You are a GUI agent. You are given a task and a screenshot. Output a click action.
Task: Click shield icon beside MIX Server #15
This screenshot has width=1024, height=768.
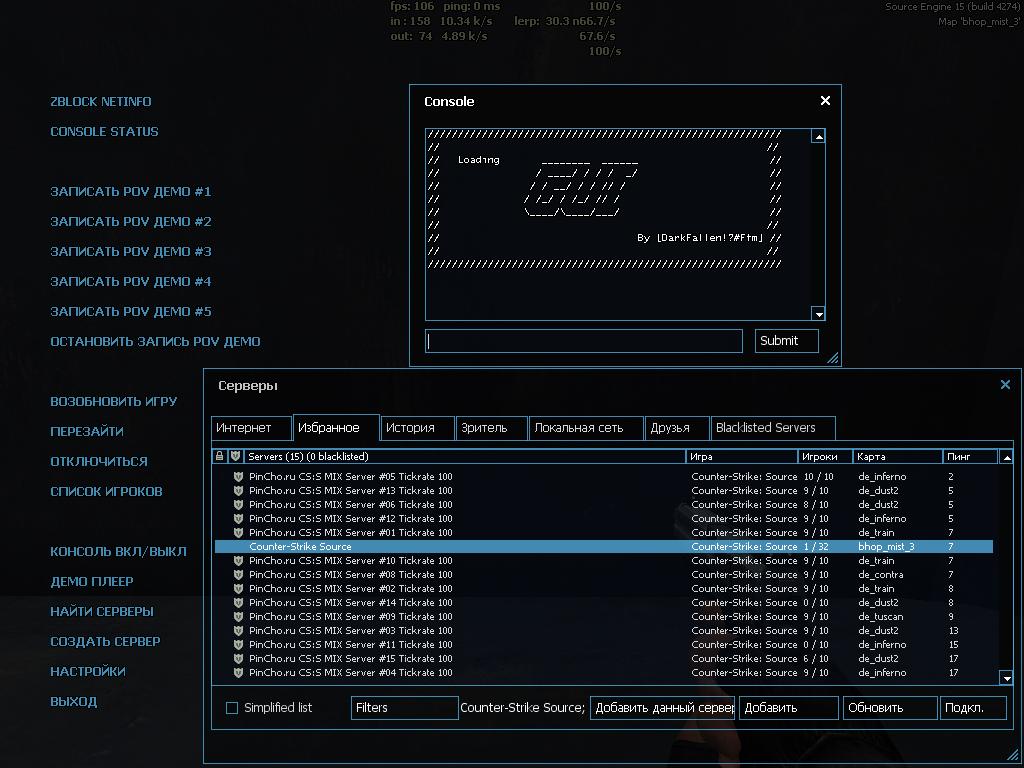(x=238, y=659)
